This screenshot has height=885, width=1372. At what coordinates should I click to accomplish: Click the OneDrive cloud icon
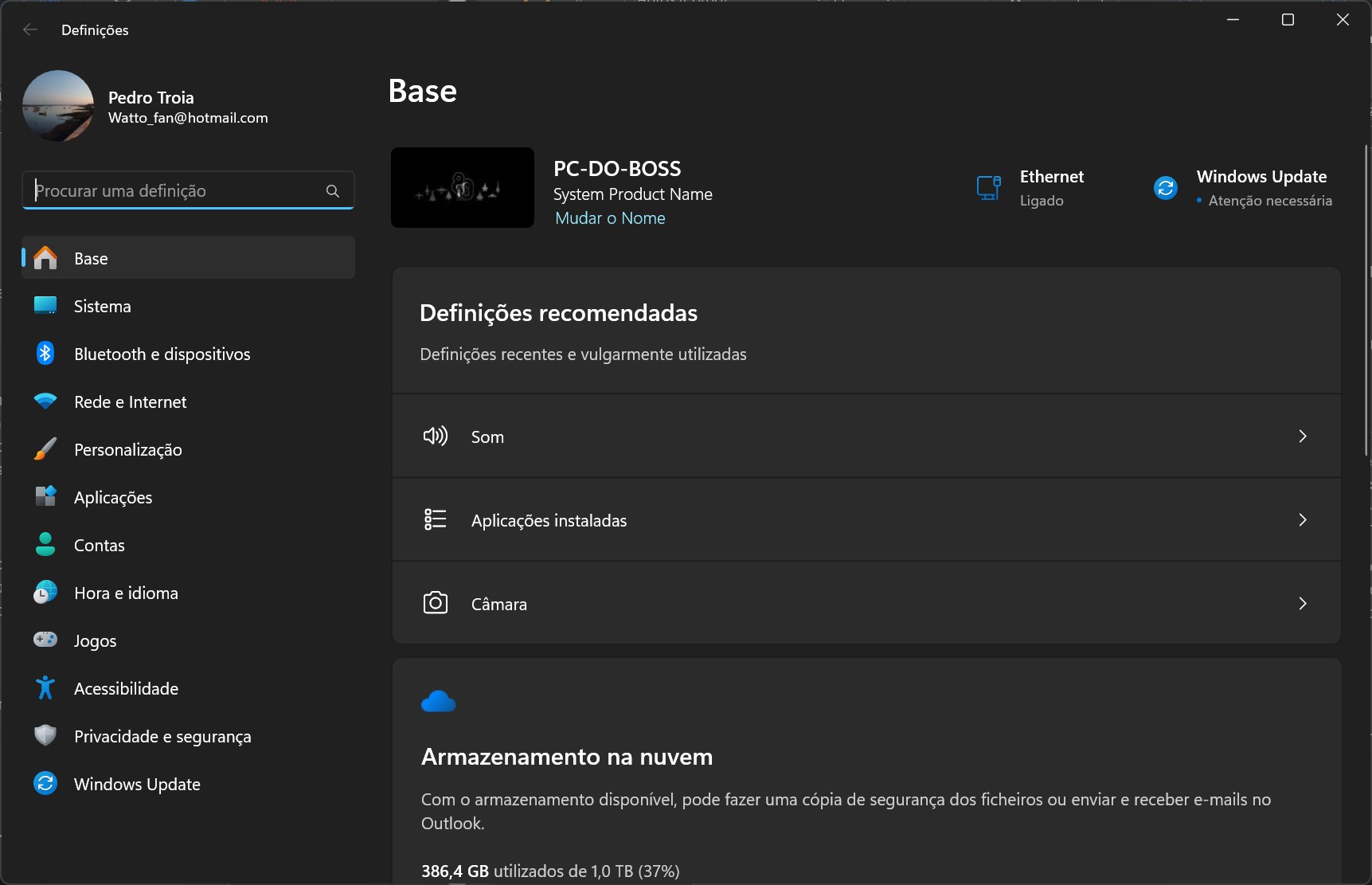click(438, 702)
